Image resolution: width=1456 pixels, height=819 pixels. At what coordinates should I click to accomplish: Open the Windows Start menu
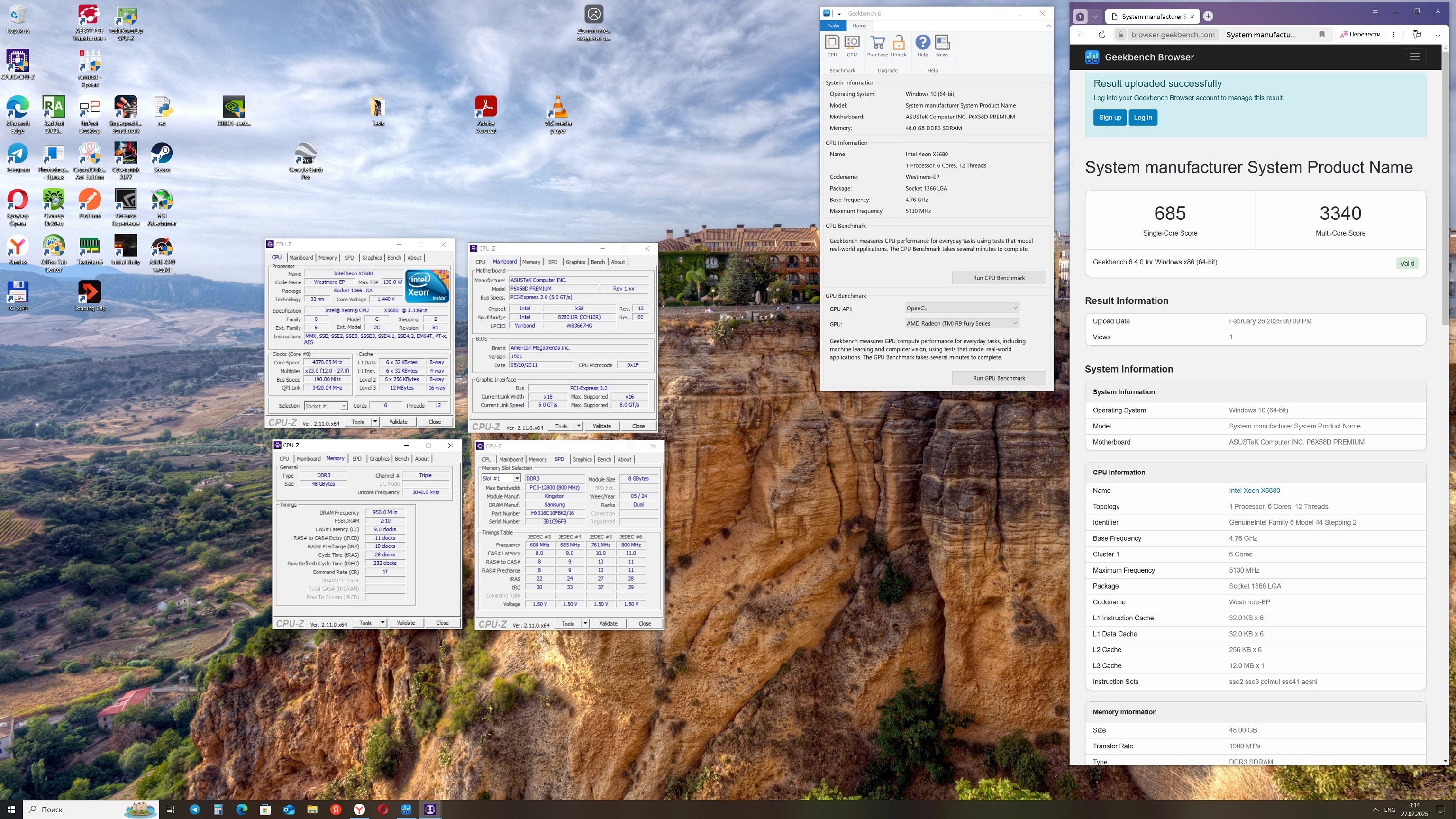coord(11,810)
